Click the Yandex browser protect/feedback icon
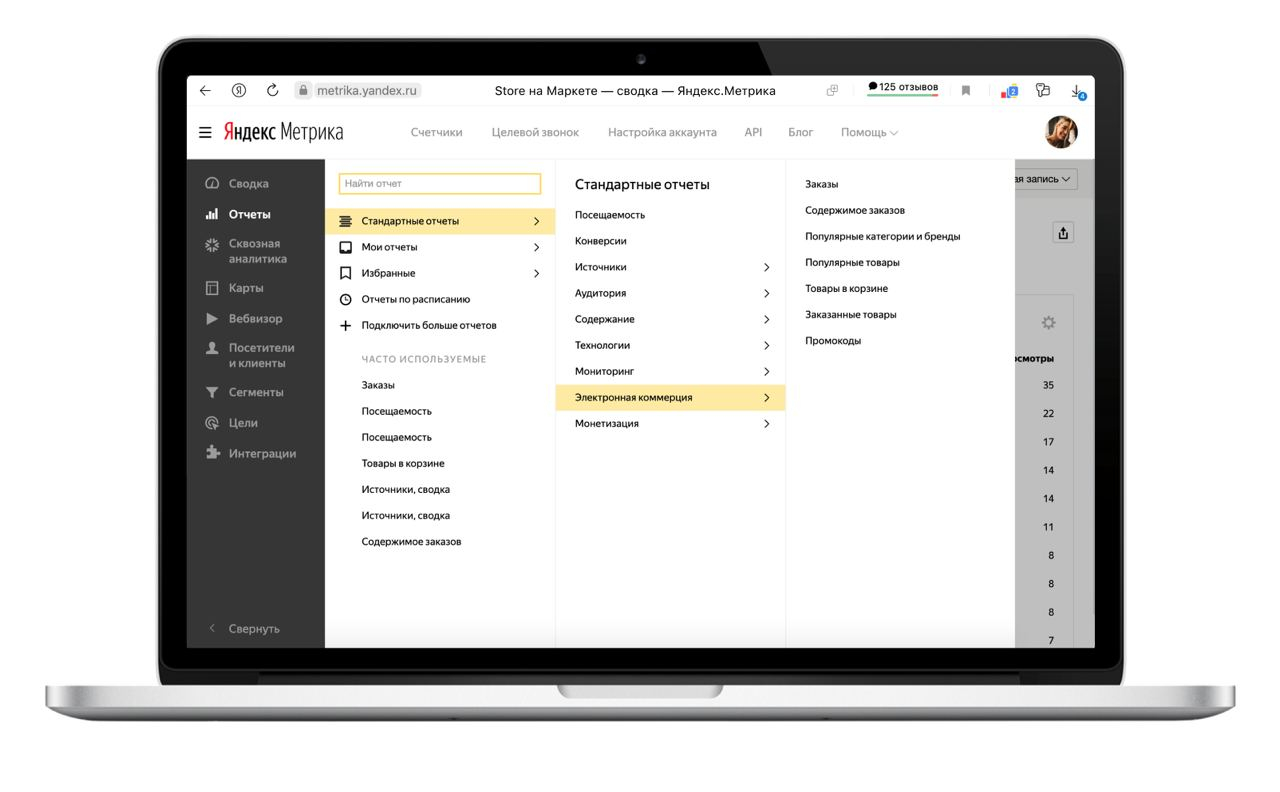Screen dimensions: 1280x792 click(1043, 90)
